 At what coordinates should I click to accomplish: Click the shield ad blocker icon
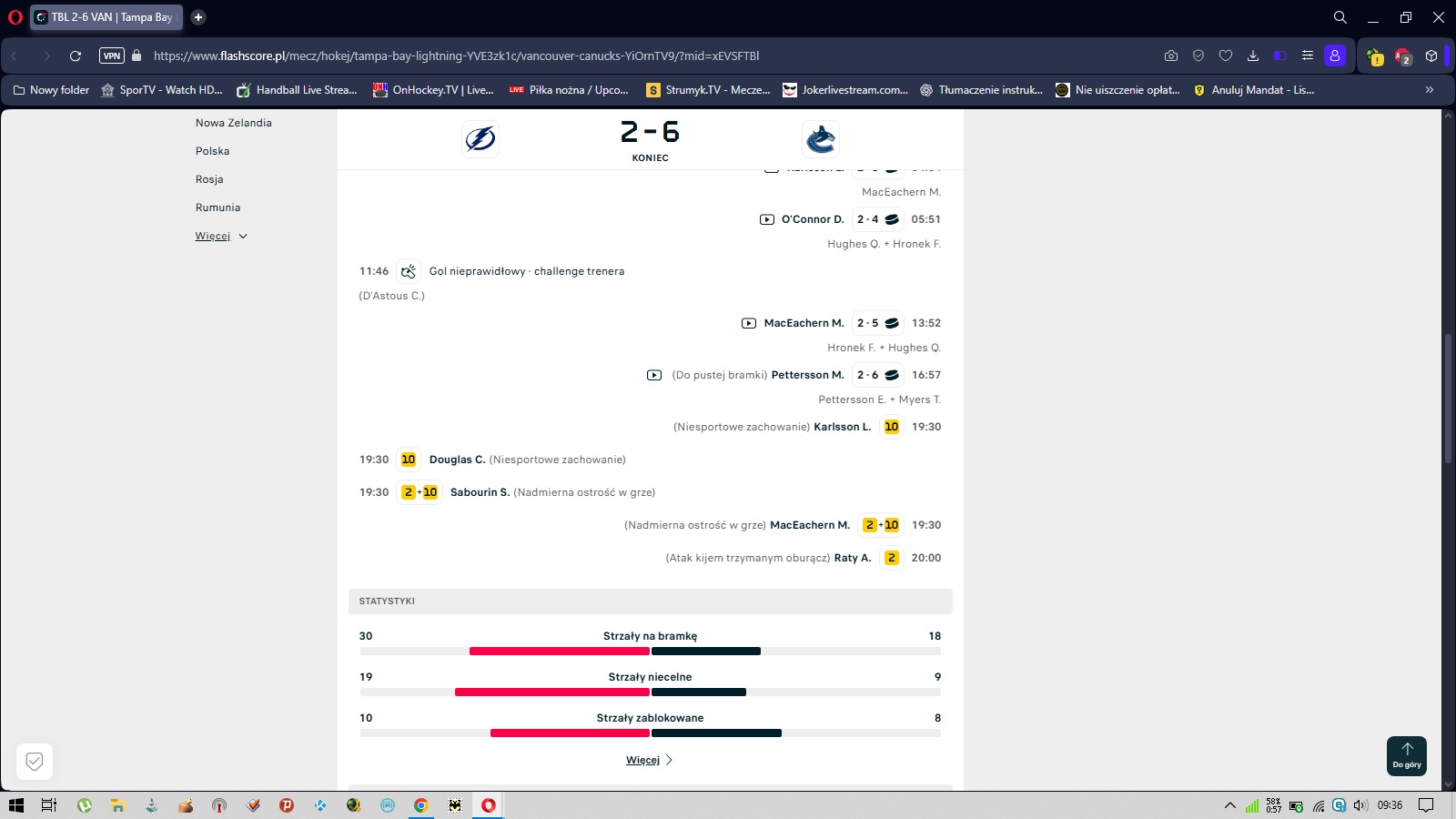point(1198,56)
